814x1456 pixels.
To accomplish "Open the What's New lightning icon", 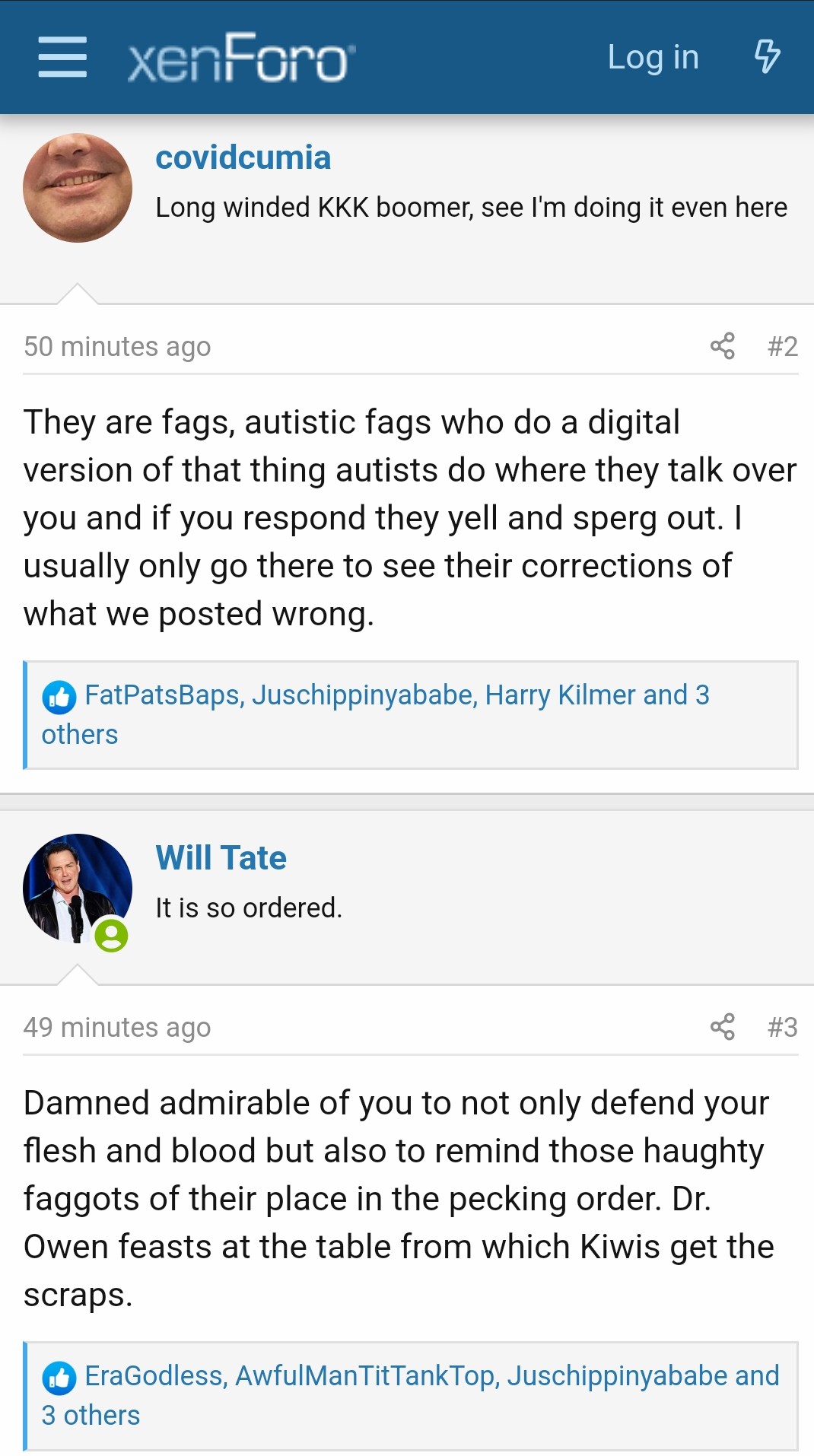I will pos(767,57).
